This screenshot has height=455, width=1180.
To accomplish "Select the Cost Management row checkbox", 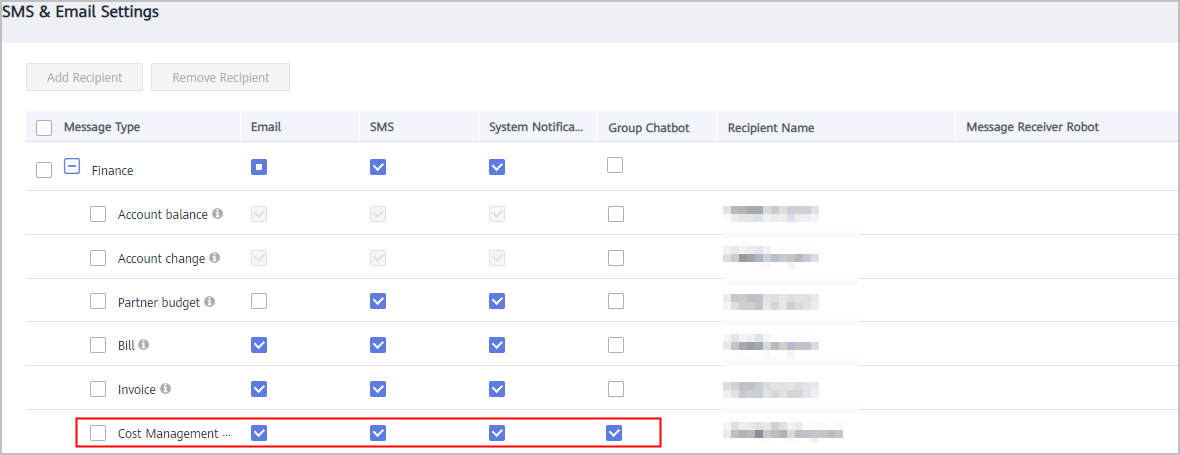I will pyautogui.click(x=98, y=432).
